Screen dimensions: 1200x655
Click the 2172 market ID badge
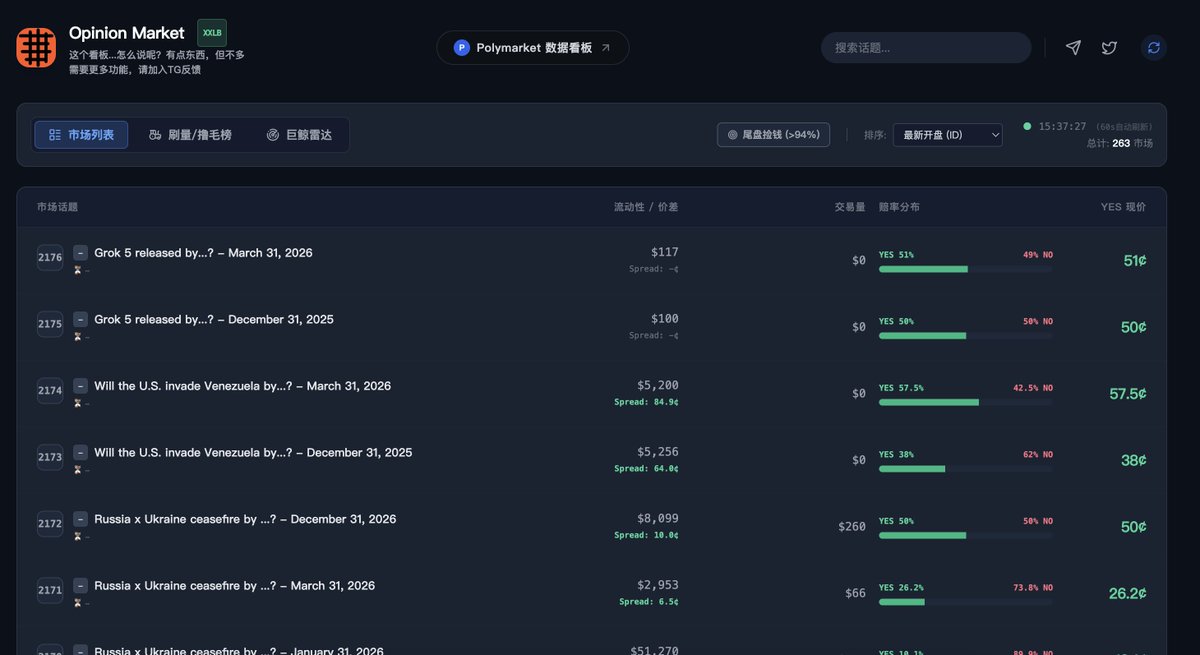pyautogui.click(x=50, y=524)
